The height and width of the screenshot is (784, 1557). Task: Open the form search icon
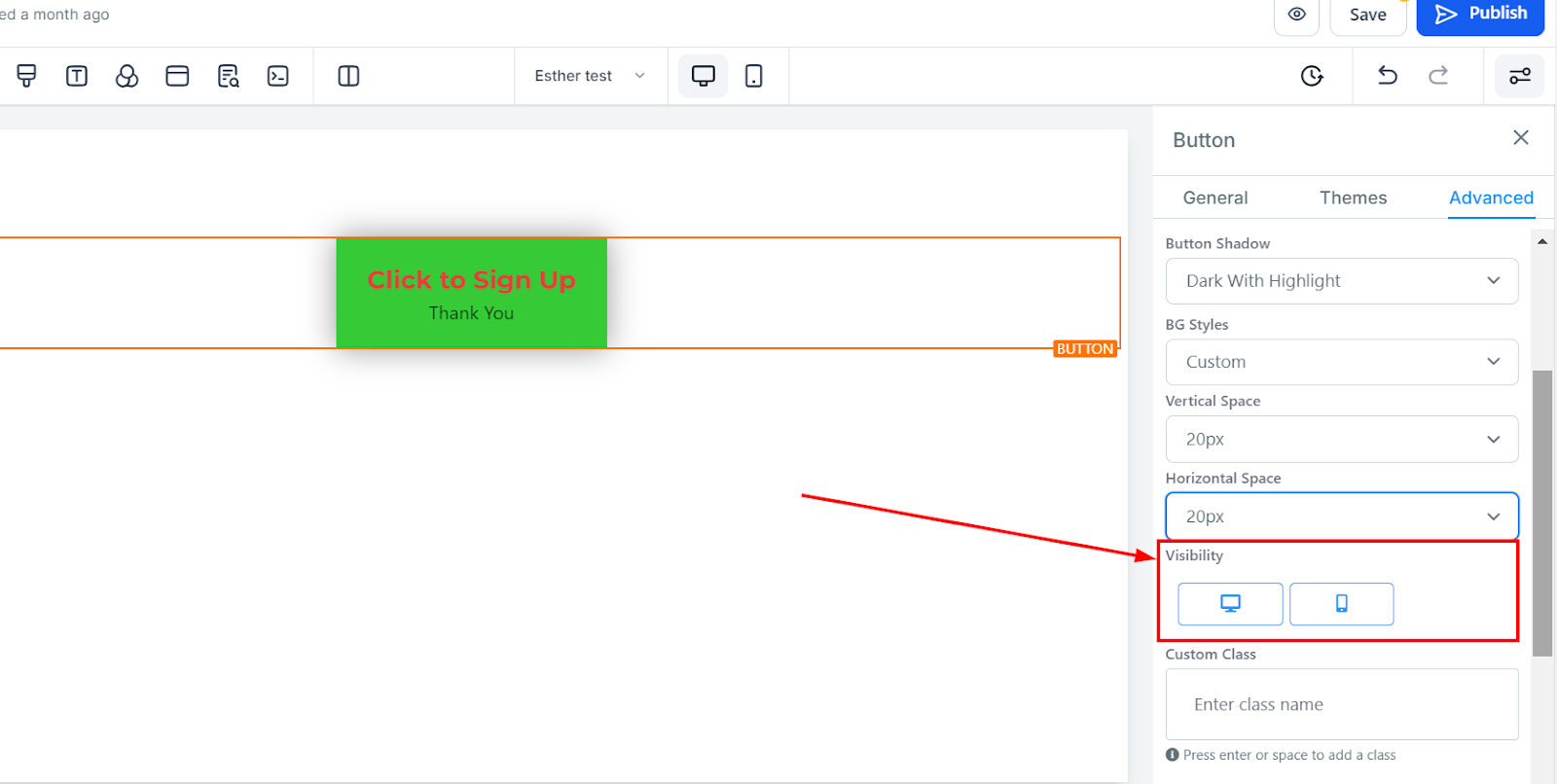point(228,76)
